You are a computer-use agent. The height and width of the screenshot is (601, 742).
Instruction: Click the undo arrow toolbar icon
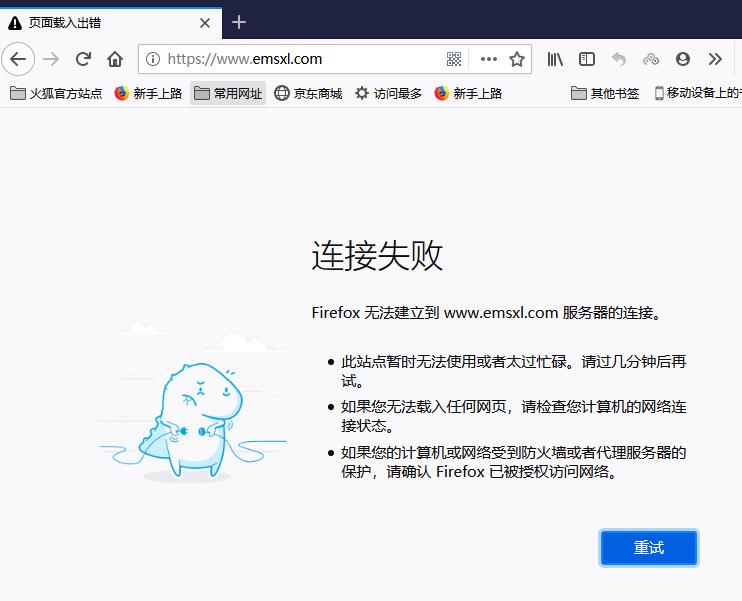pyautogui.click(x=619, y=59)
